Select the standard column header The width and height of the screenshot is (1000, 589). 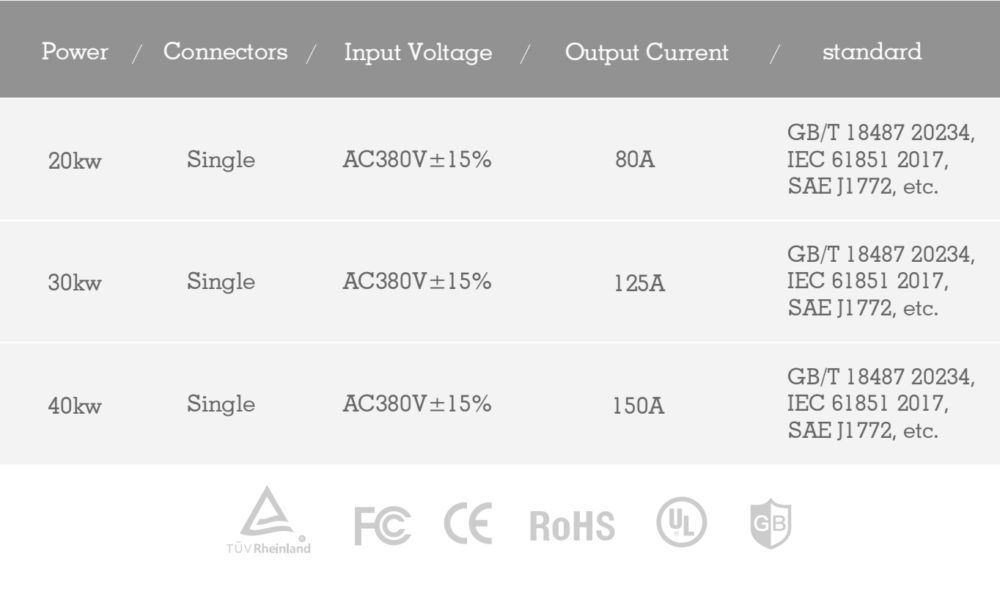(871, 52)
